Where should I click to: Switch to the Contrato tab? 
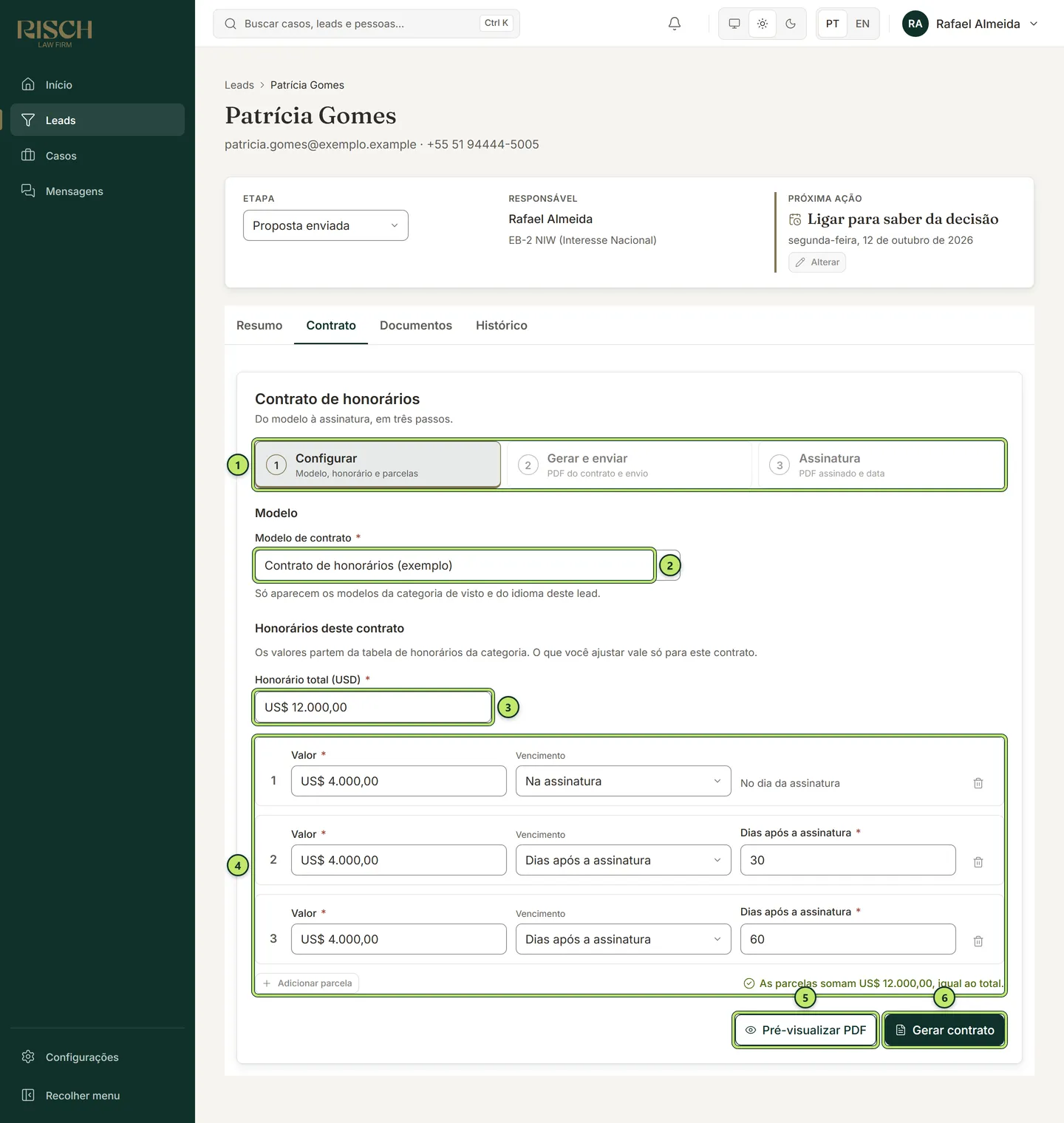(331, 325)
